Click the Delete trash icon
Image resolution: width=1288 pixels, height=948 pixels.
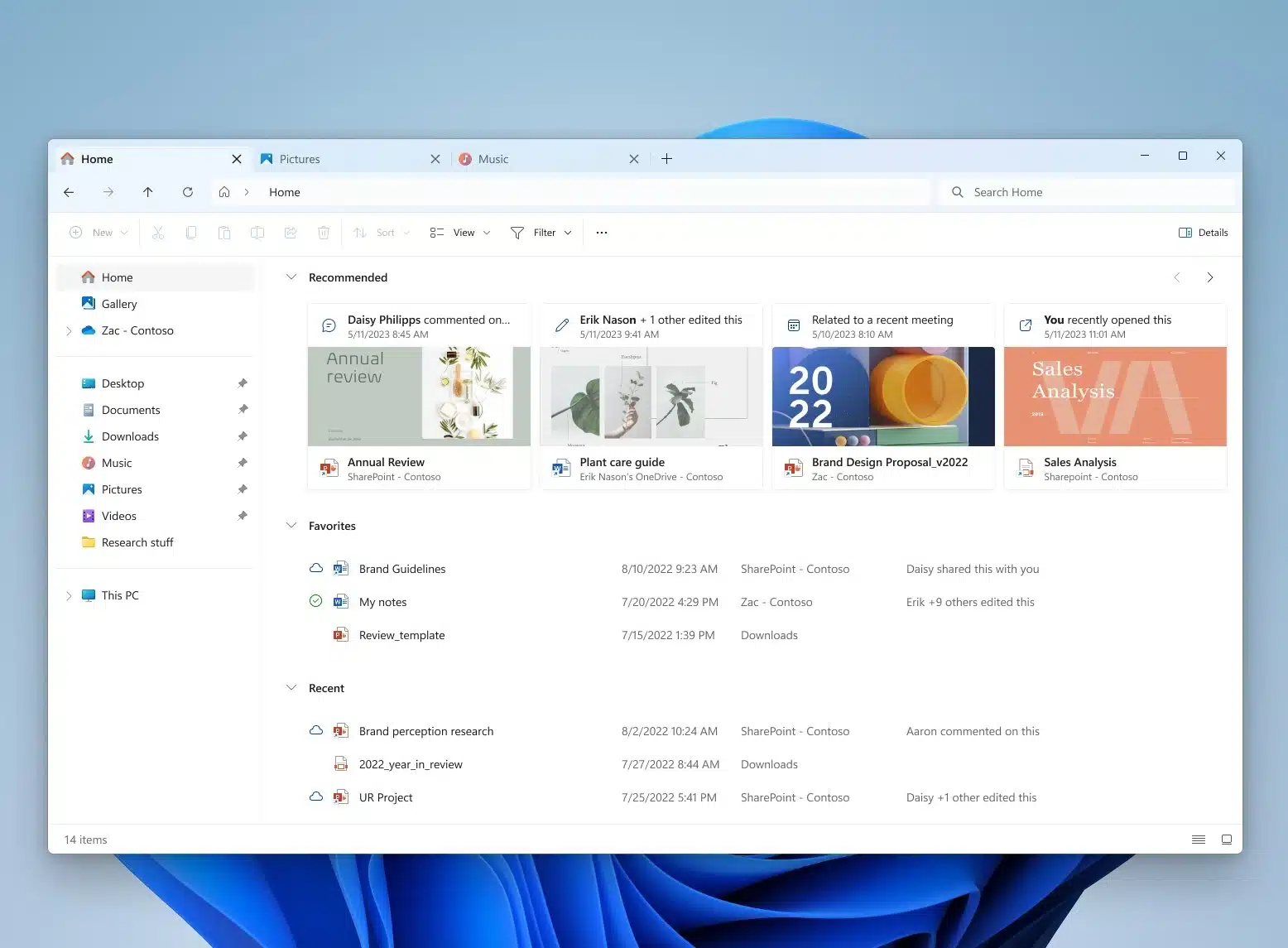pyautogui.click(x=324, y=233)
